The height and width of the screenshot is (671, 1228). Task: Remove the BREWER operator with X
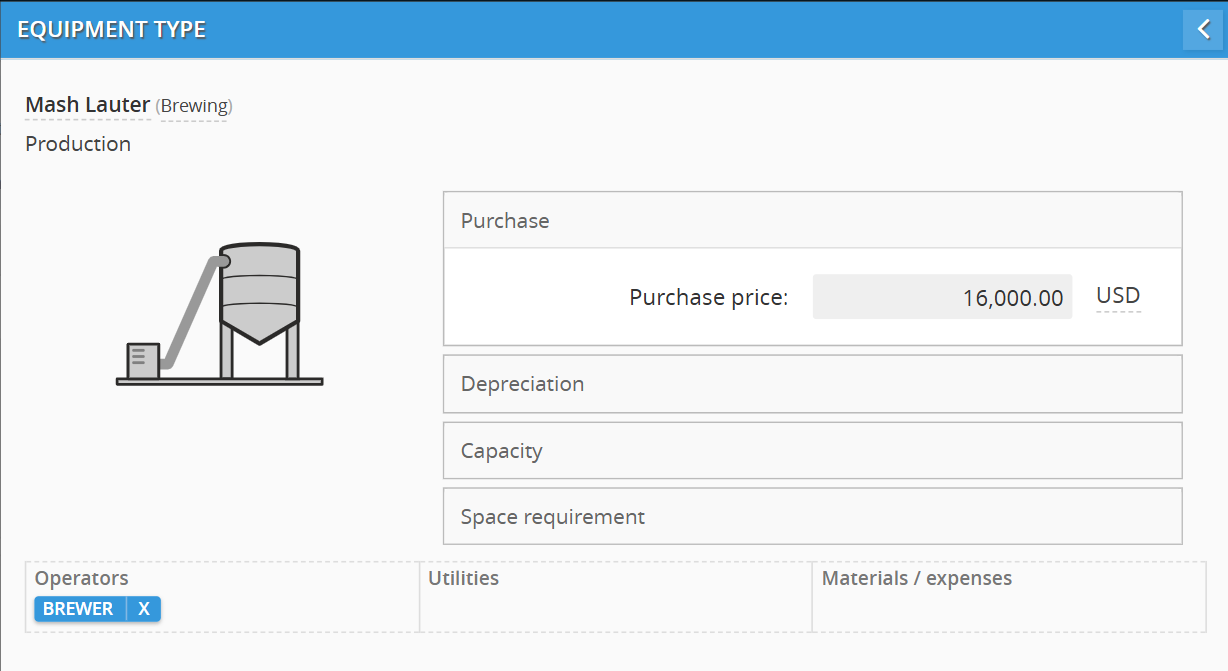144,609
